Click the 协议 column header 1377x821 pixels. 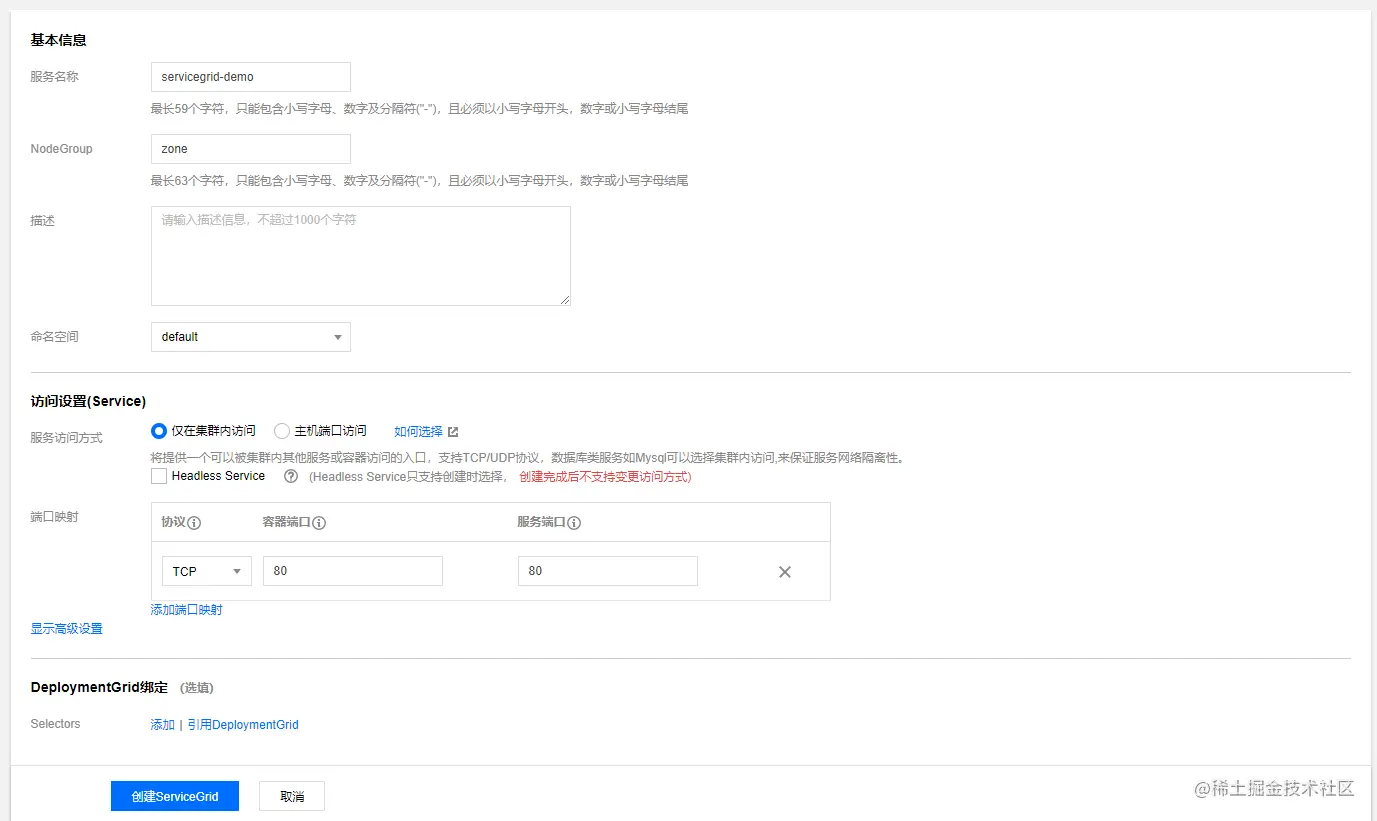coord(174,523)
